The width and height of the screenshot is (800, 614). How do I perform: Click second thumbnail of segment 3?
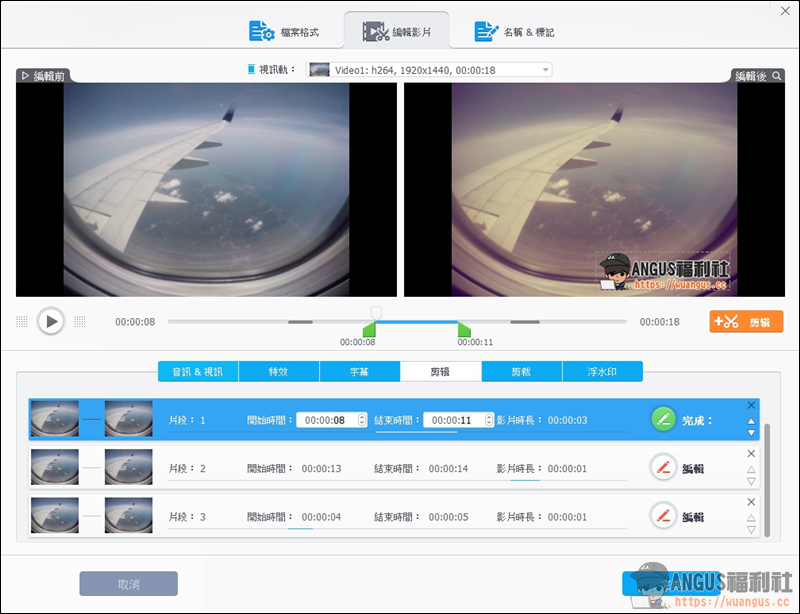129,515
